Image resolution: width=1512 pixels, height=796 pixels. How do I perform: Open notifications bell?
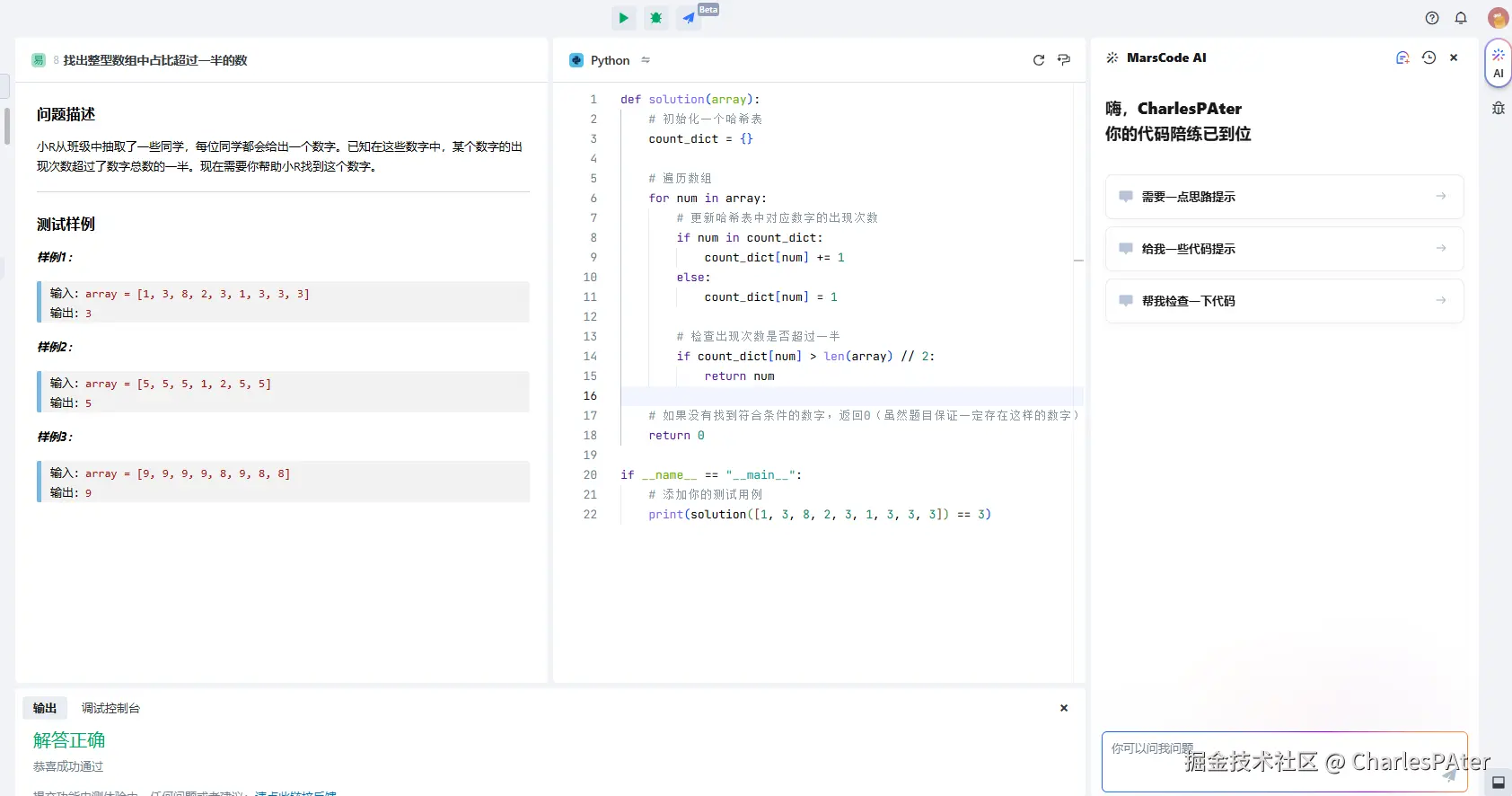click(1461, 18)
